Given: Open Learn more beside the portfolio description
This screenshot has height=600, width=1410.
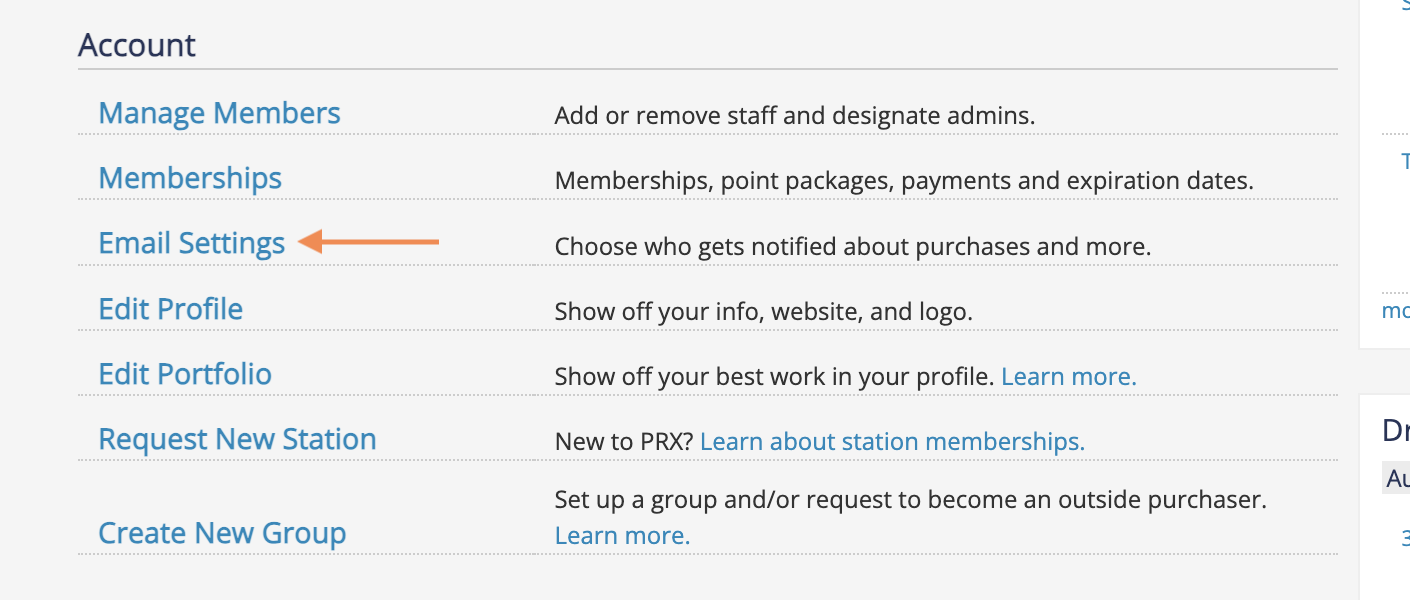Looking at the screenshot, I should click(x=1068, y=377).
